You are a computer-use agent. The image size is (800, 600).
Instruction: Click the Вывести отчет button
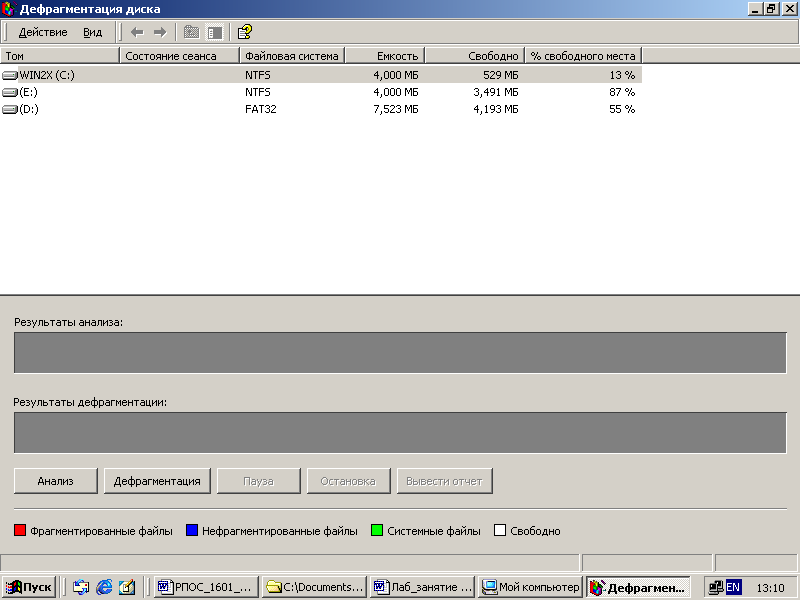pos(444,481)
